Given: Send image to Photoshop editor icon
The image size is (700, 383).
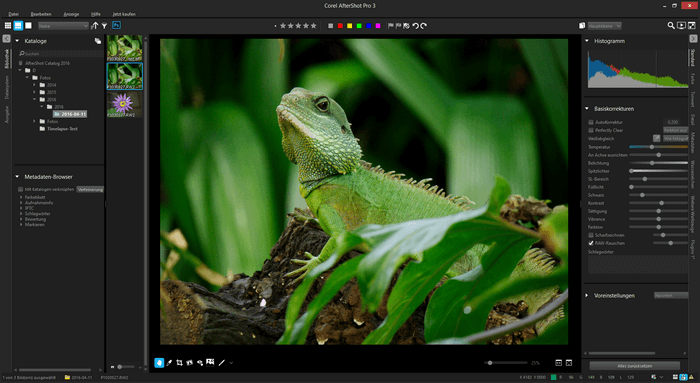Looking at the screenshot, I should click(x=116, y=25).
